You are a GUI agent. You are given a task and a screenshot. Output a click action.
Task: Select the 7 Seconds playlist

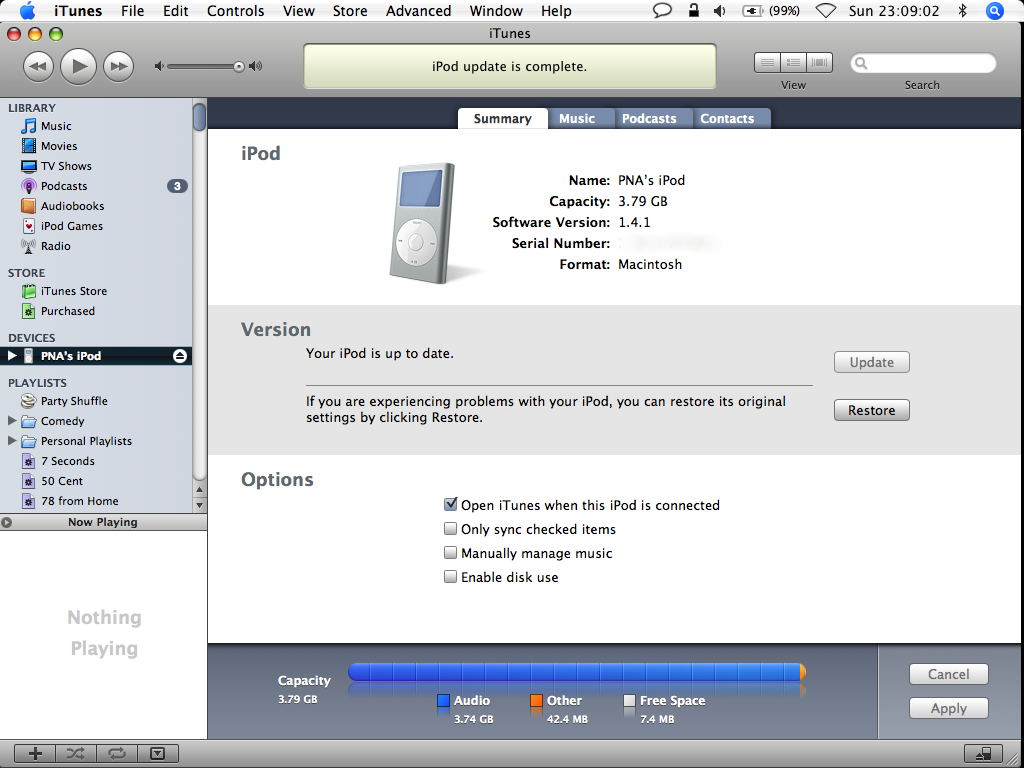point(67,461)
